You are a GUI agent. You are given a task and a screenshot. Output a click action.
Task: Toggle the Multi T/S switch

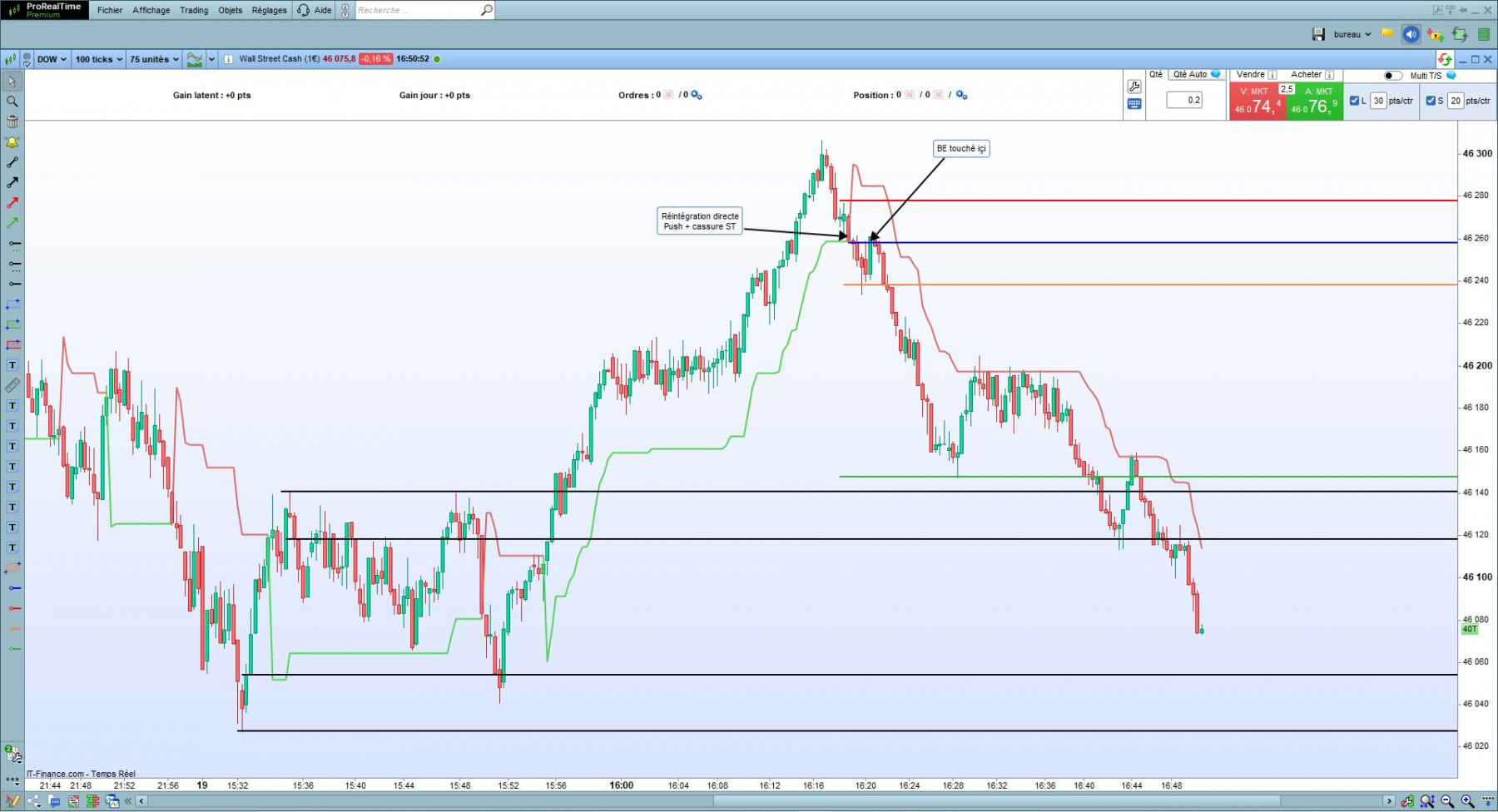click(1392, 76)
